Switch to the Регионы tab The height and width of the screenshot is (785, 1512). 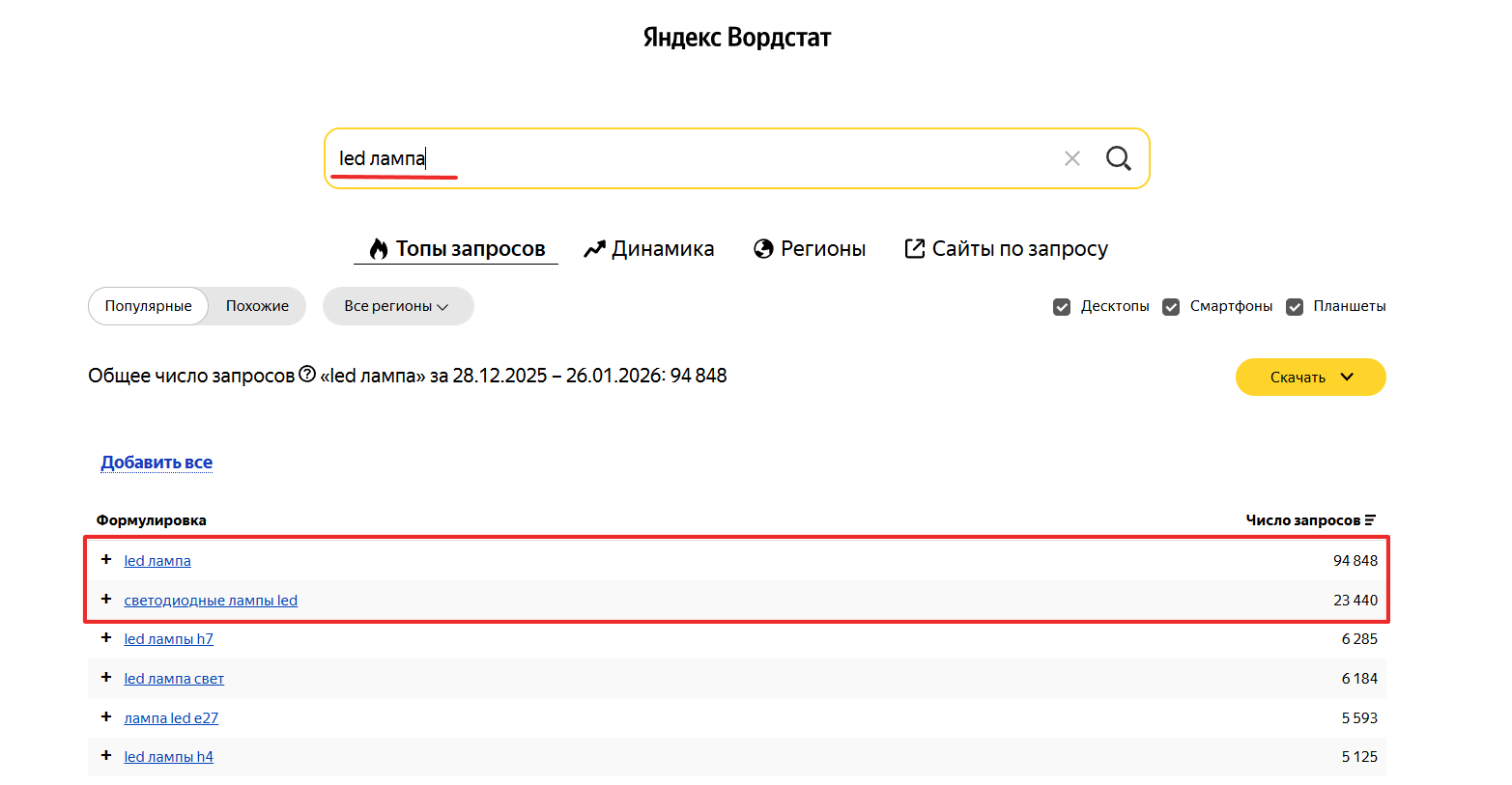(x=810, y=249)
